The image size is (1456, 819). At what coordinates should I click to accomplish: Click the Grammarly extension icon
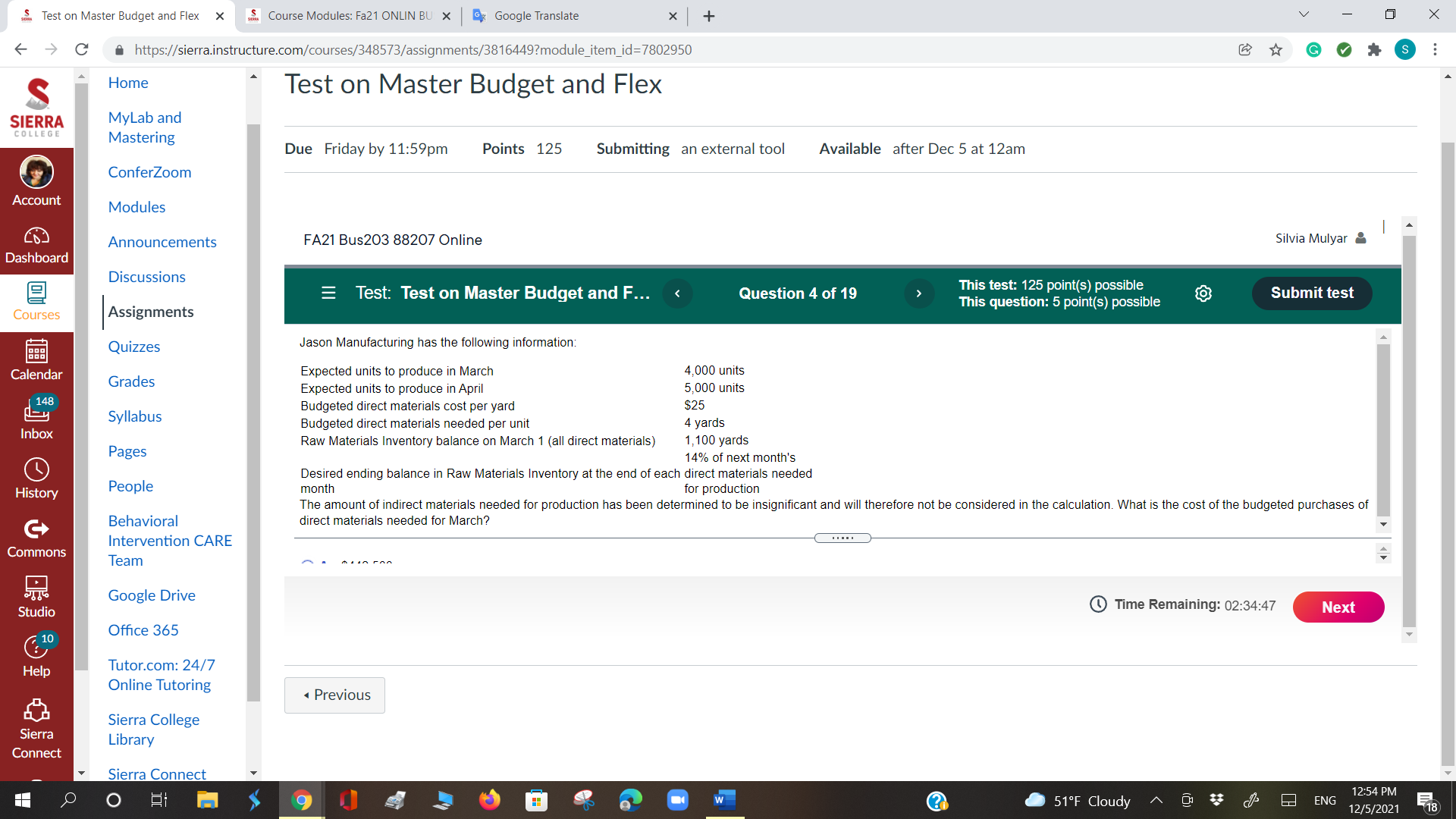1314,49
